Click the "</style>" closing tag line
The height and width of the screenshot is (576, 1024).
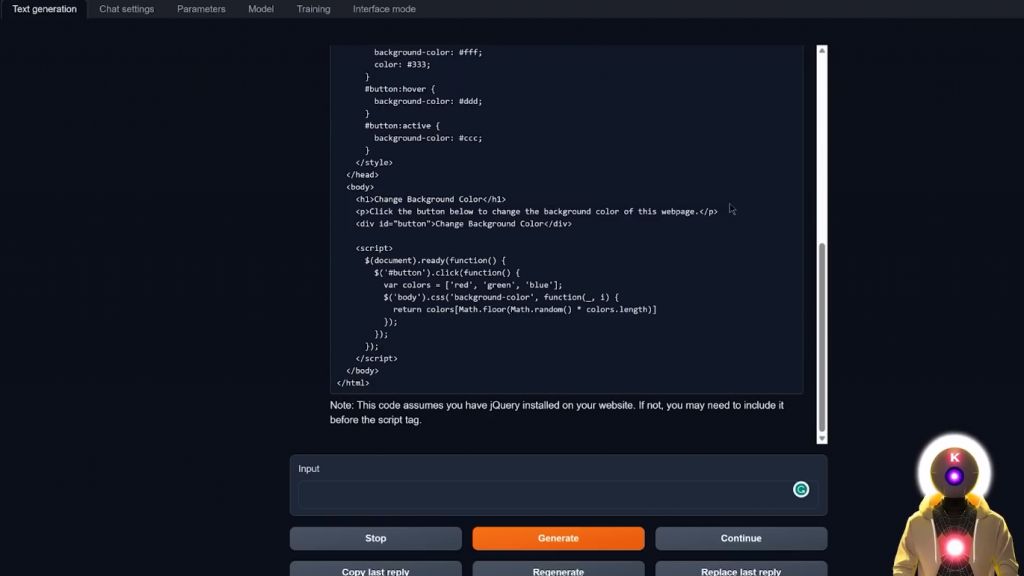tap(374, 163)
